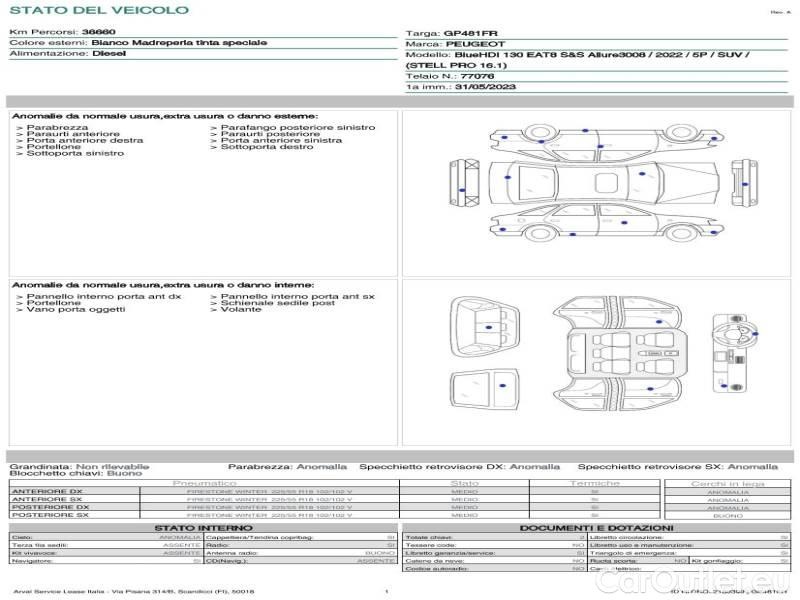
Task: Select the DOCUMENTI E DOTAZIONI section header
Action: 596,528
